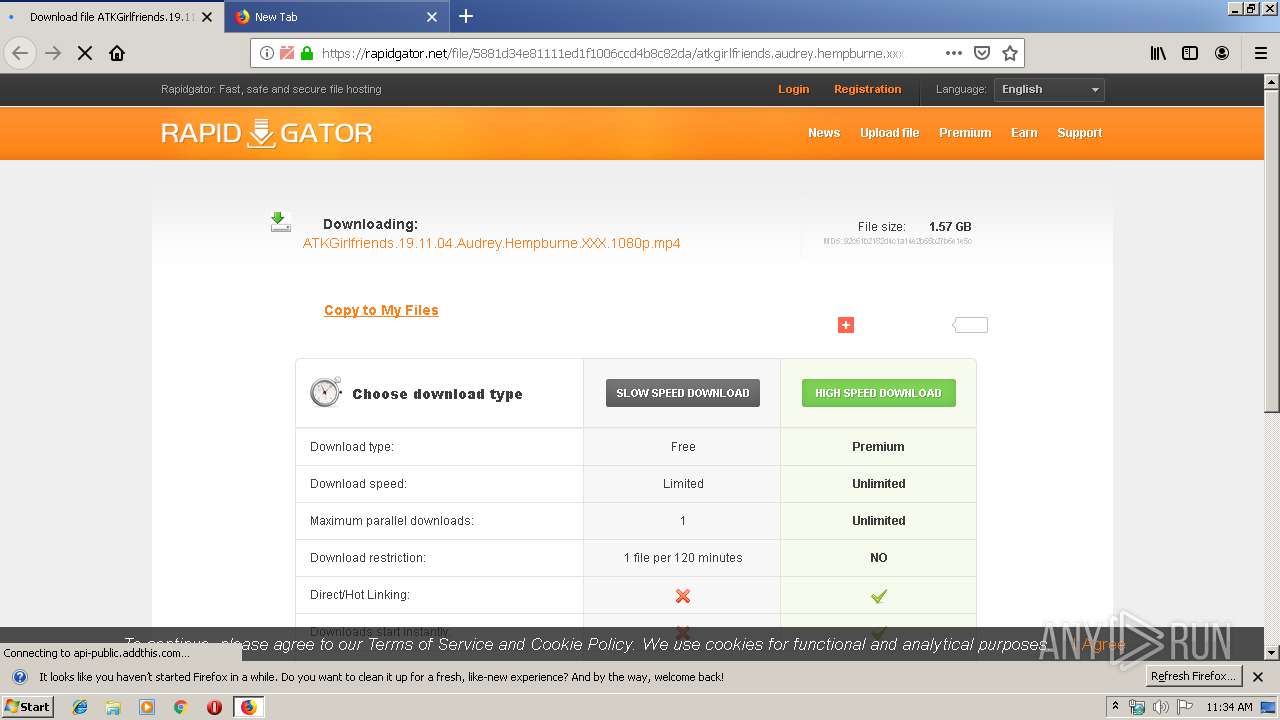Switch to the New Tab tab
Screen dimensions: 1280x720
[x=338, y=17]
